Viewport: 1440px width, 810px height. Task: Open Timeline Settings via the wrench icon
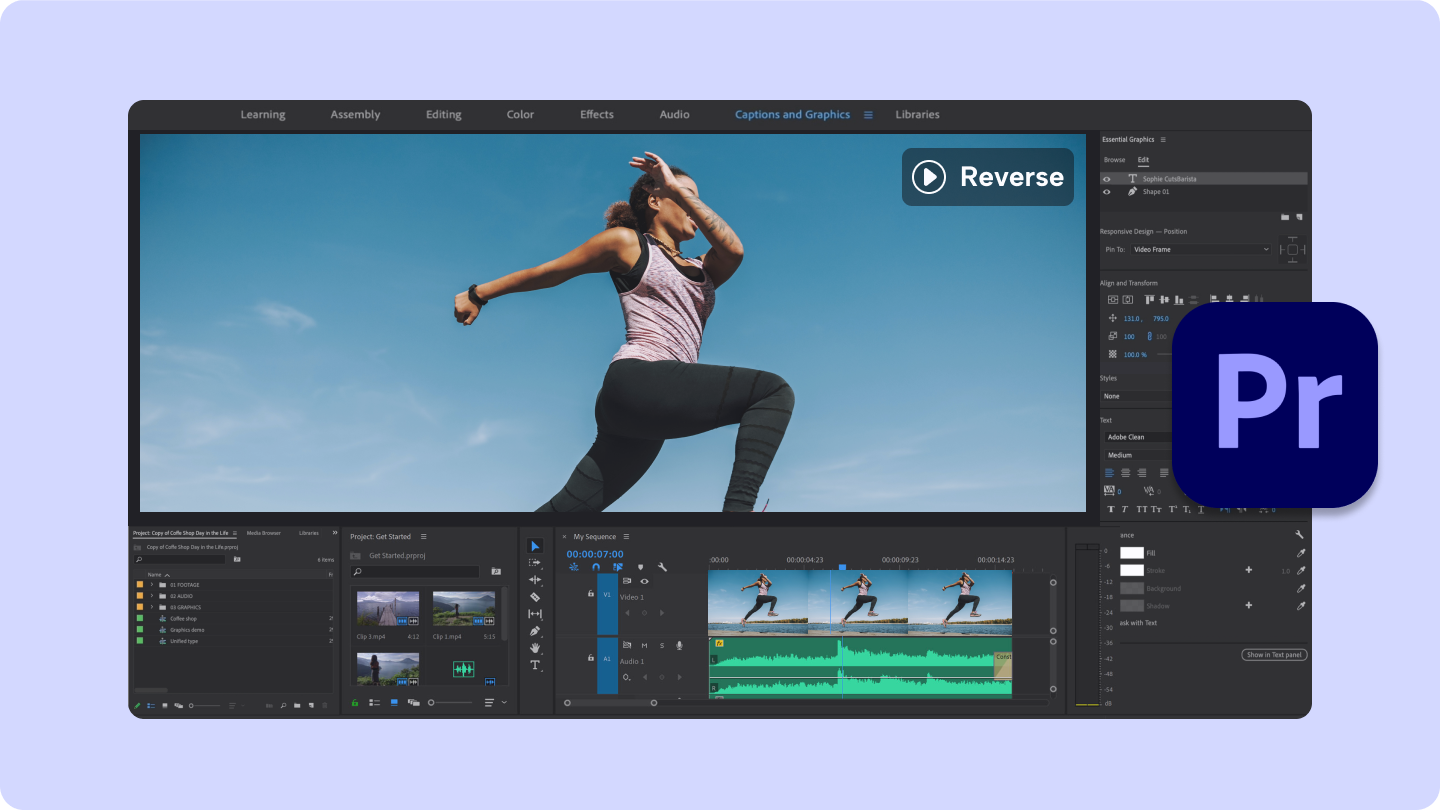coord(662,566)
